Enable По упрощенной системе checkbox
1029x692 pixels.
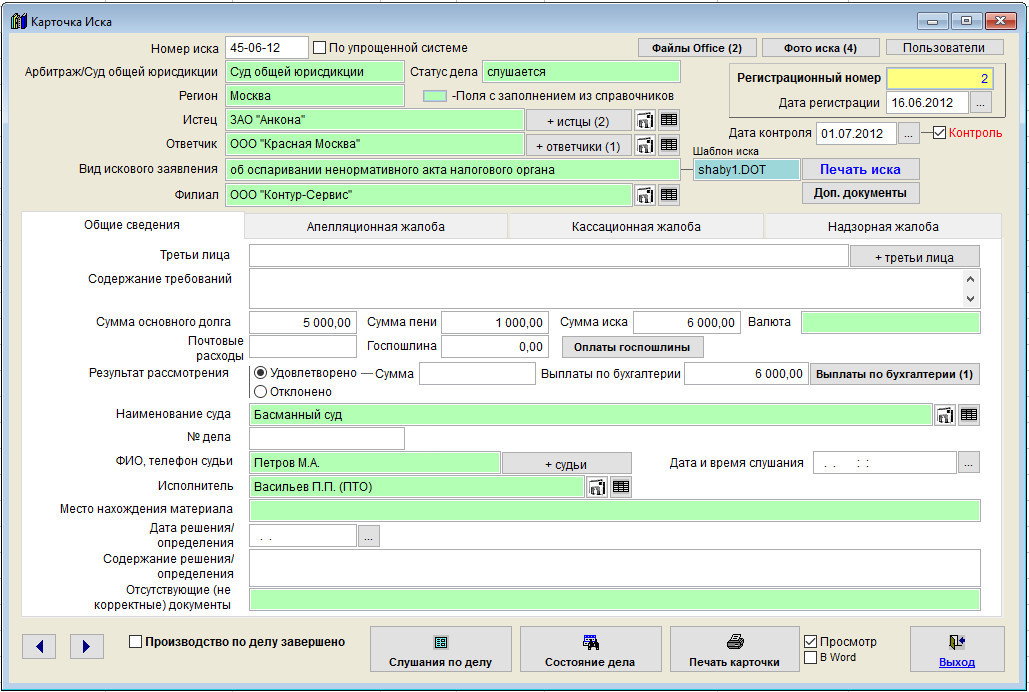pyautogui.click(x=320, y=47)
